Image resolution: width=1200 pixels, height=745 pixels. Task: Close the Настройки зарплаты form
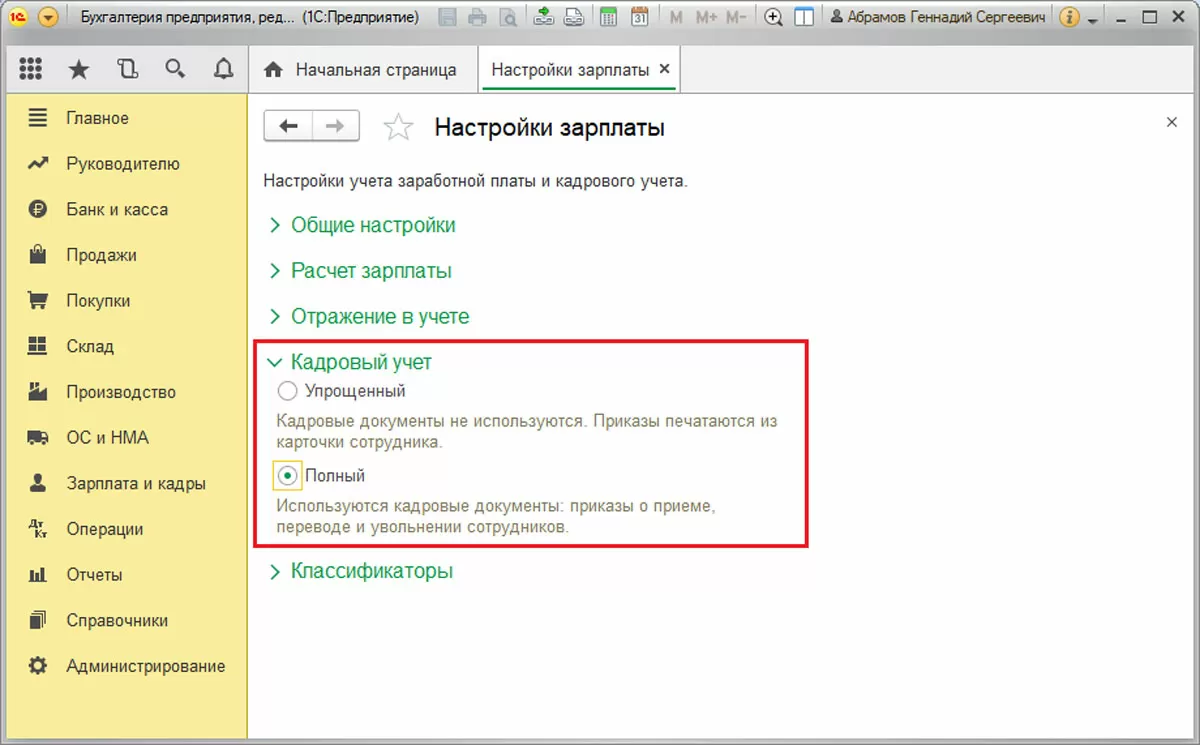tap(1172, 122)
